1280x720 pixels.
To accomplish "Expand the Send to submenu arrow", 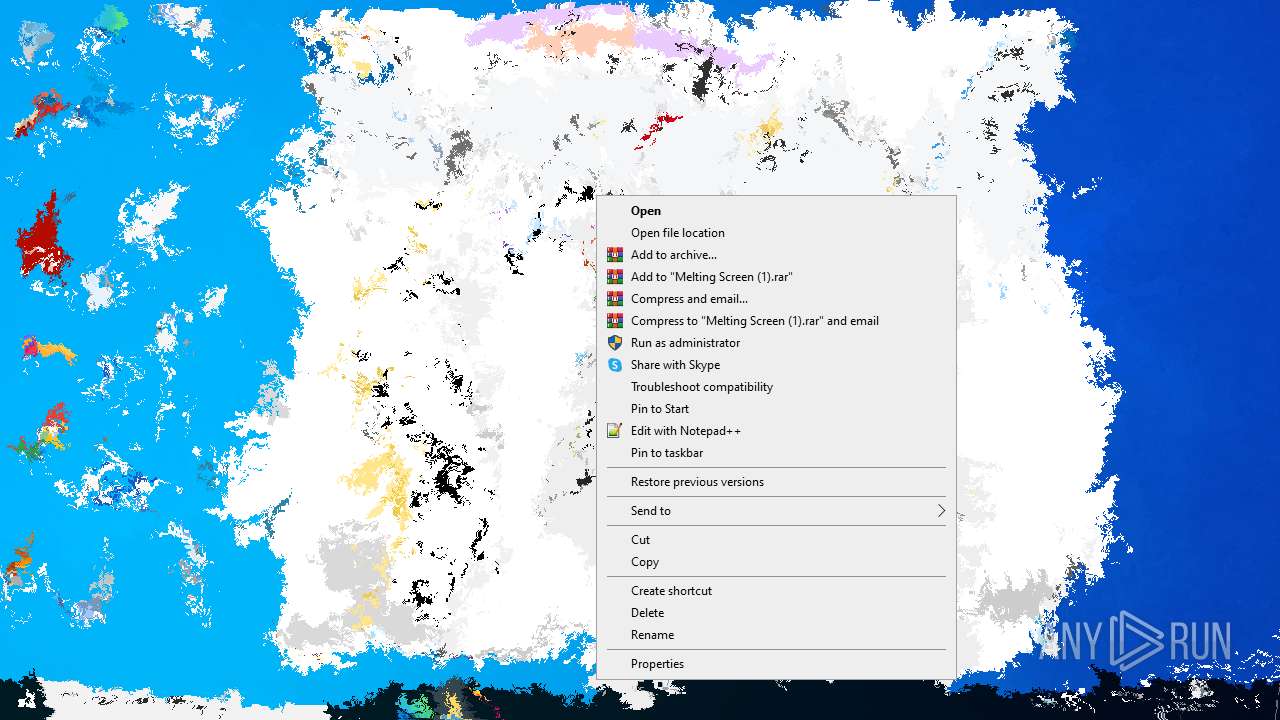I will [x=941, y=511].
